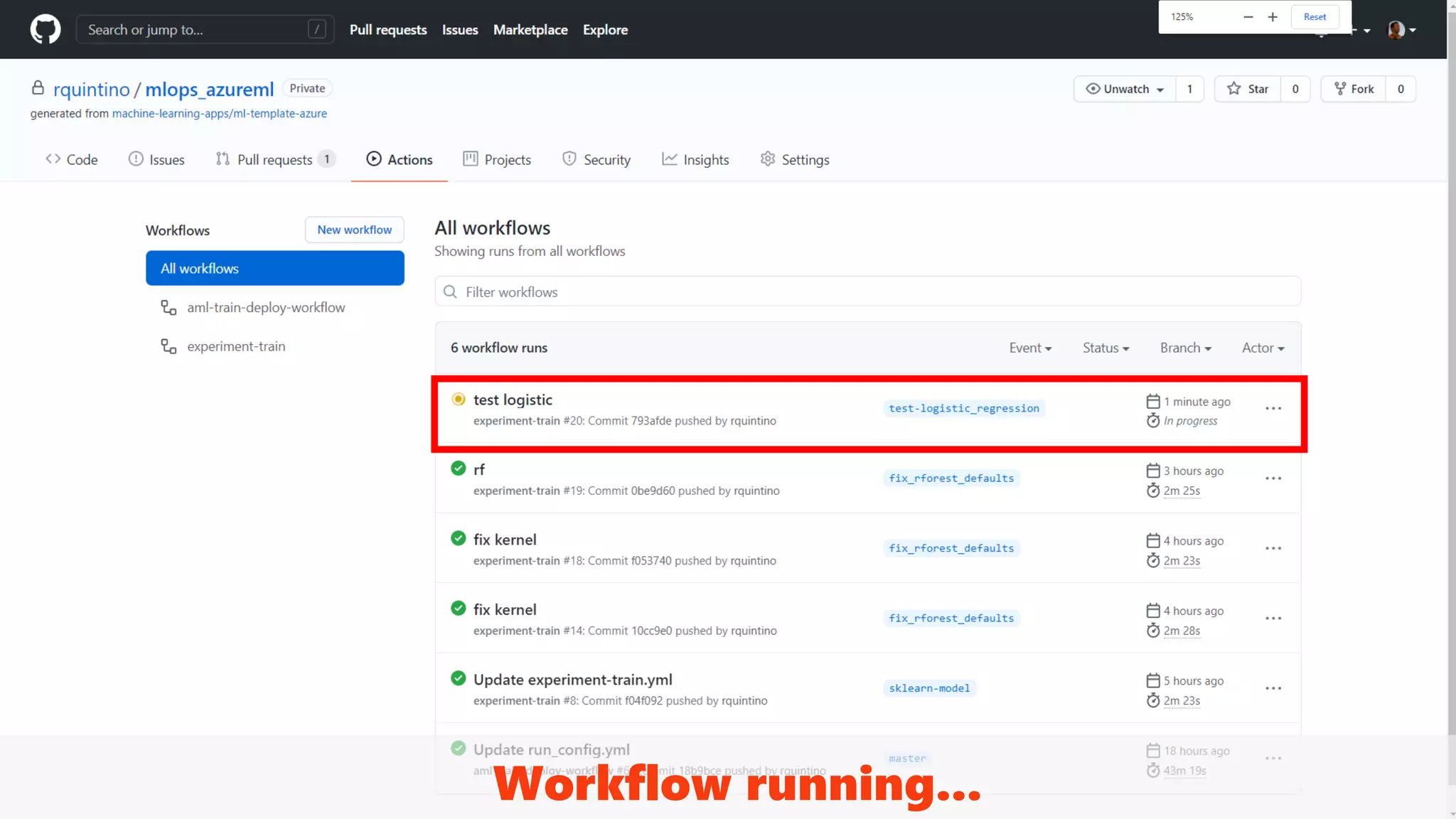Open Update experiment-train.yml run
Viewport: 1456px width, 819px height.
tap(573, 680)
